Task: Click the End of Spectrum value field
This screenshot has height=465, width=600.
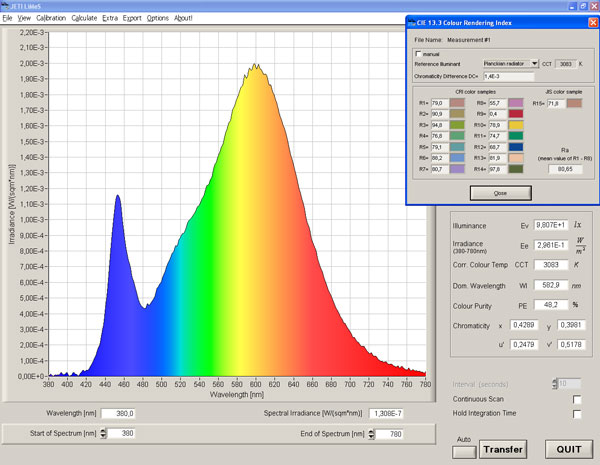Action: pos(389,434)
